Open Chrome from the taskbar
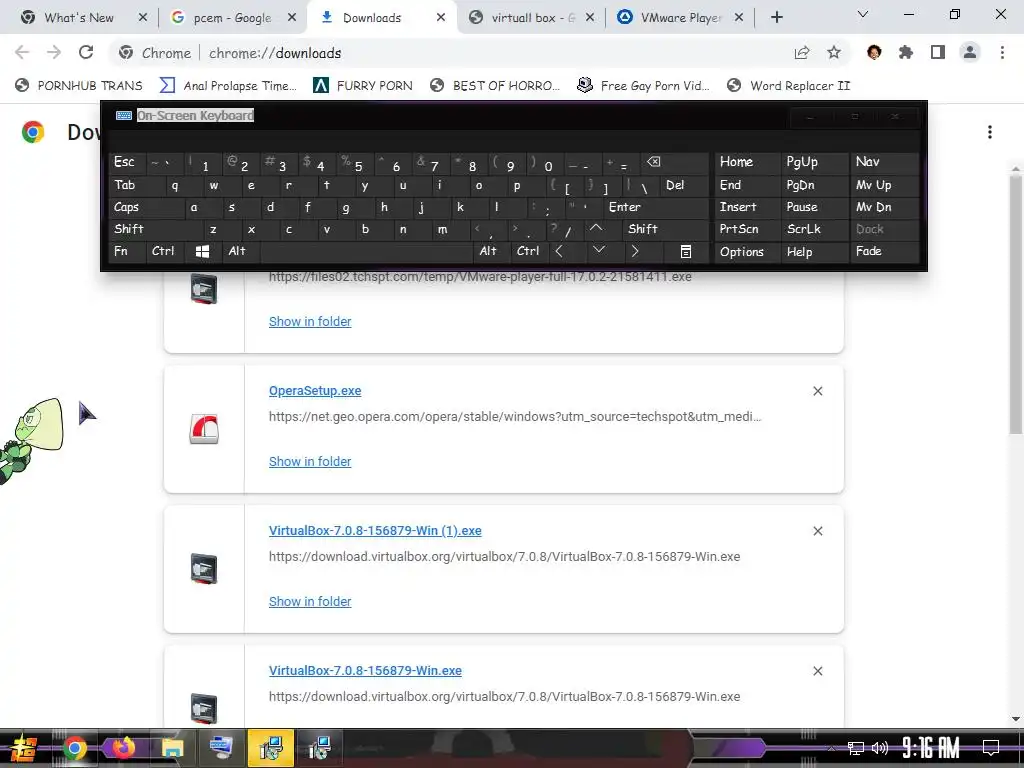The width and height of the screenshot is (1024, 768). [74, 748]
